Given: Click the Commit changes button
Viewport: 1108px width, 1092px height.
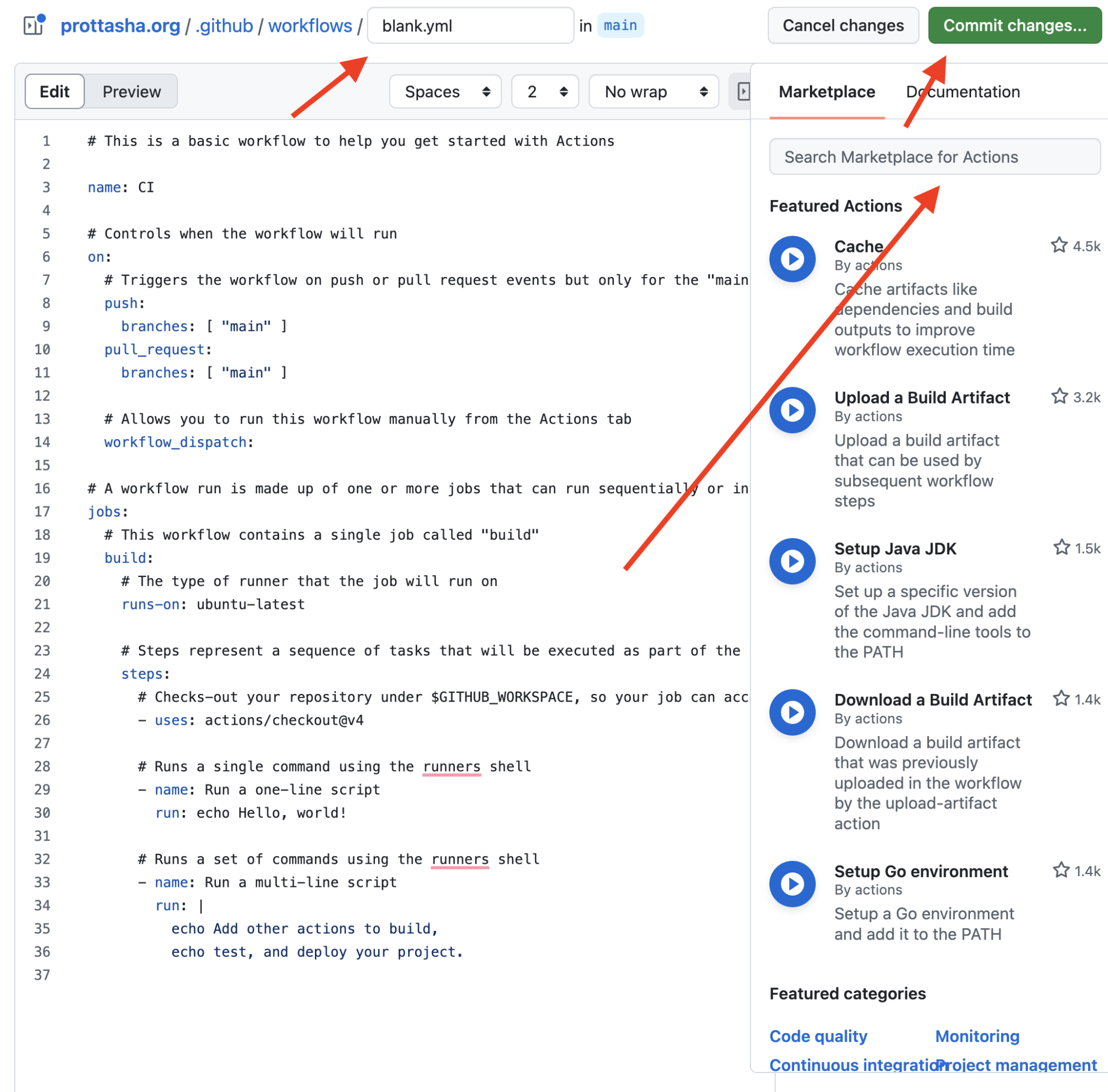Looking at the screenshot, I should coord(1014,25).
